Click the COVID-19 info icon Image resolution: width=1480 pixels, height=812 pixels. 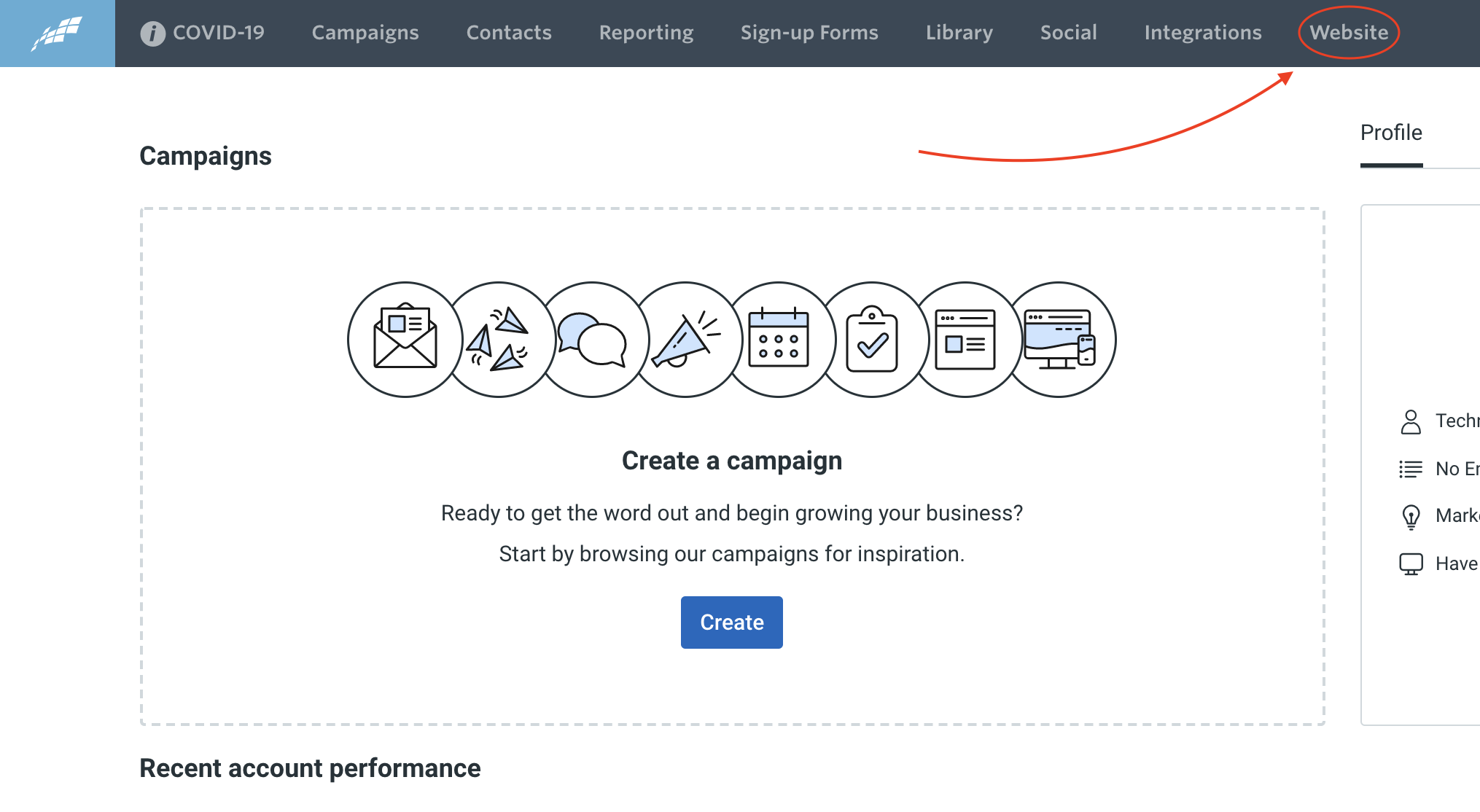pos(152,34)
